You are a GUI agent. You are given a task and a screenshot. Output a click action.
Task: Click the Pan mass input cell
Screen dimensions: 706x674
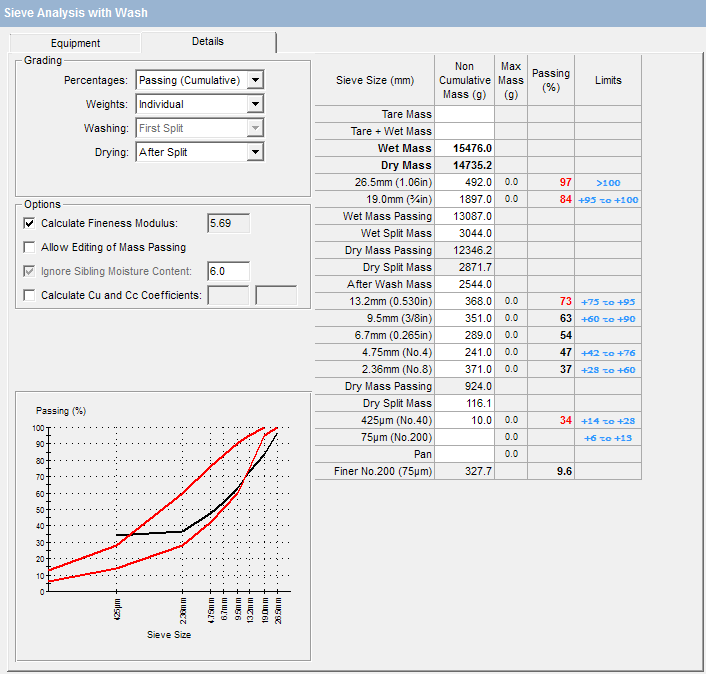point(465,454)
